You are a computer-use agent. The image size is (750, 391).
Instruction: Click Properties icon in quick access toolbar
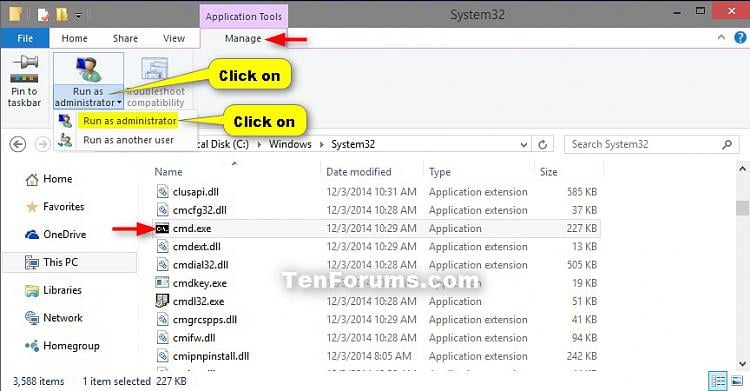[x=43, y=15]
